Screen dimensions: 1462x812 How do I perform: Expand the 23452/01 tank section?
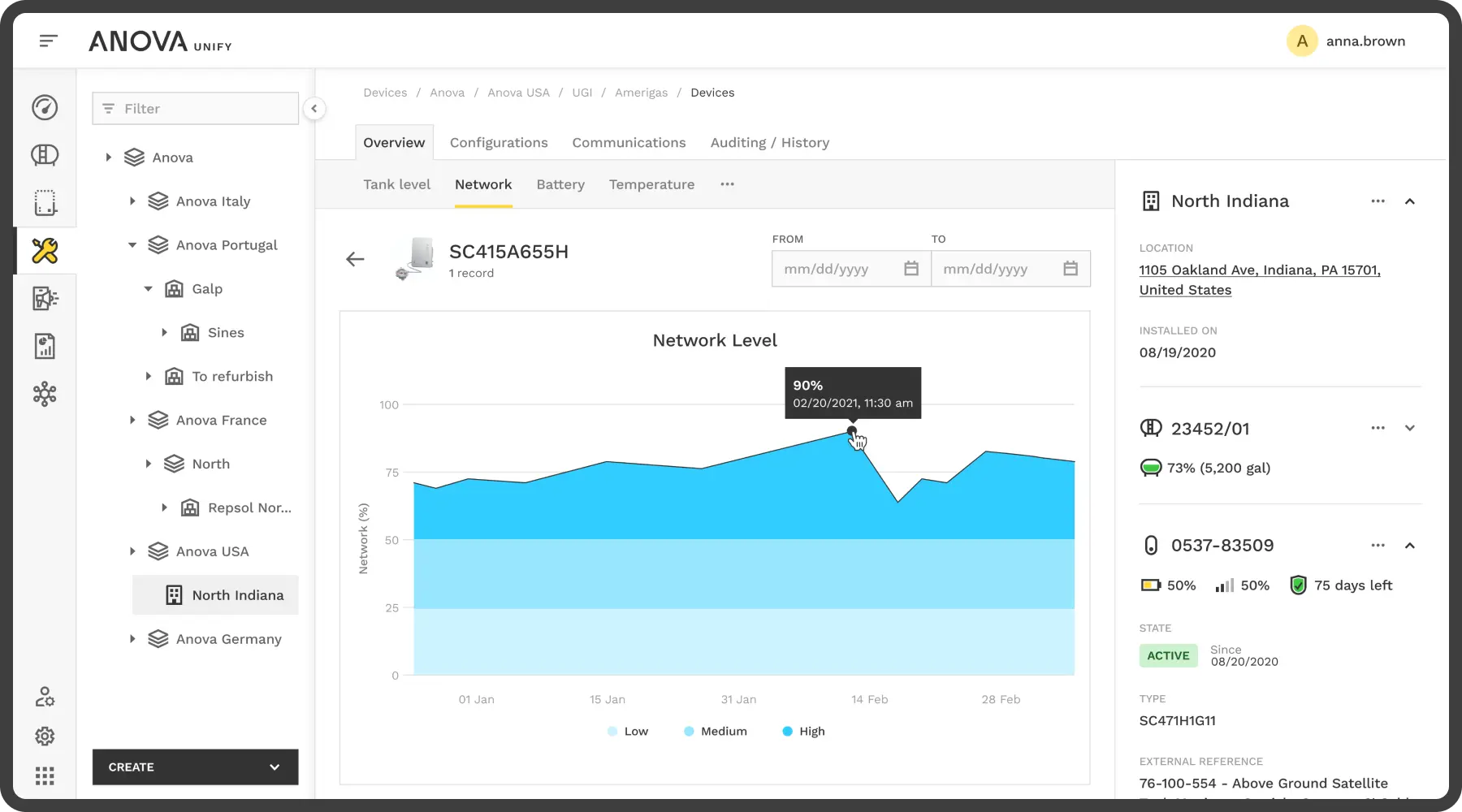click(x=1409, y=429)
